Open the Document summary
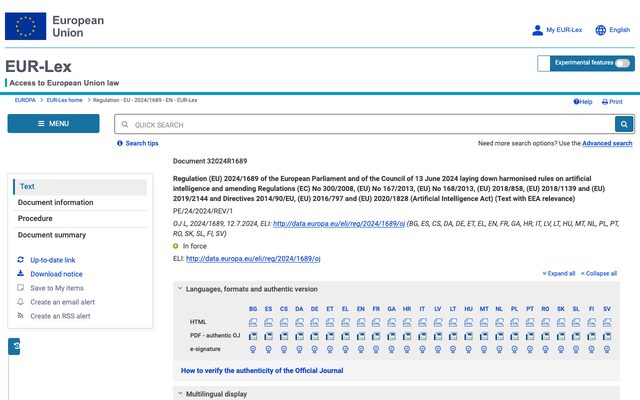Screen dimensions: 640x400 52,235
